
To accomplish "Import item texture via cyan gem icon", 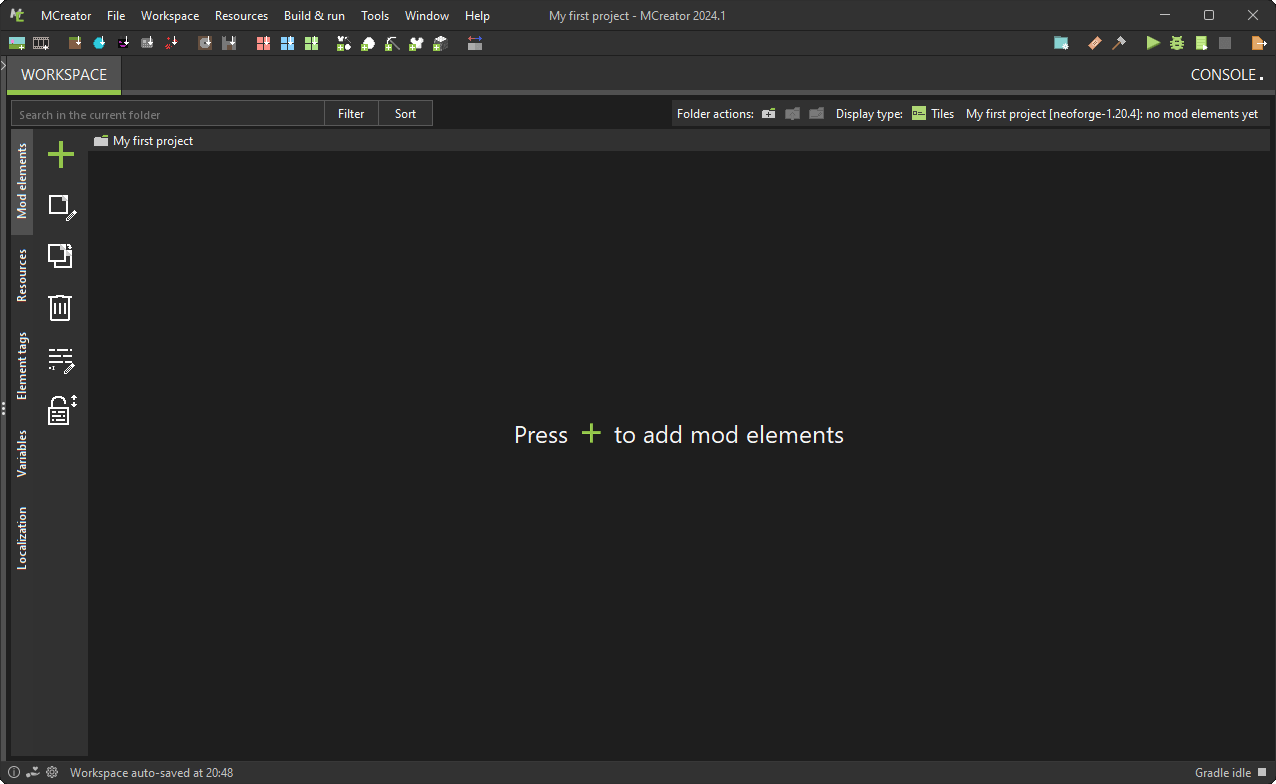I will (x=99, y=43).
